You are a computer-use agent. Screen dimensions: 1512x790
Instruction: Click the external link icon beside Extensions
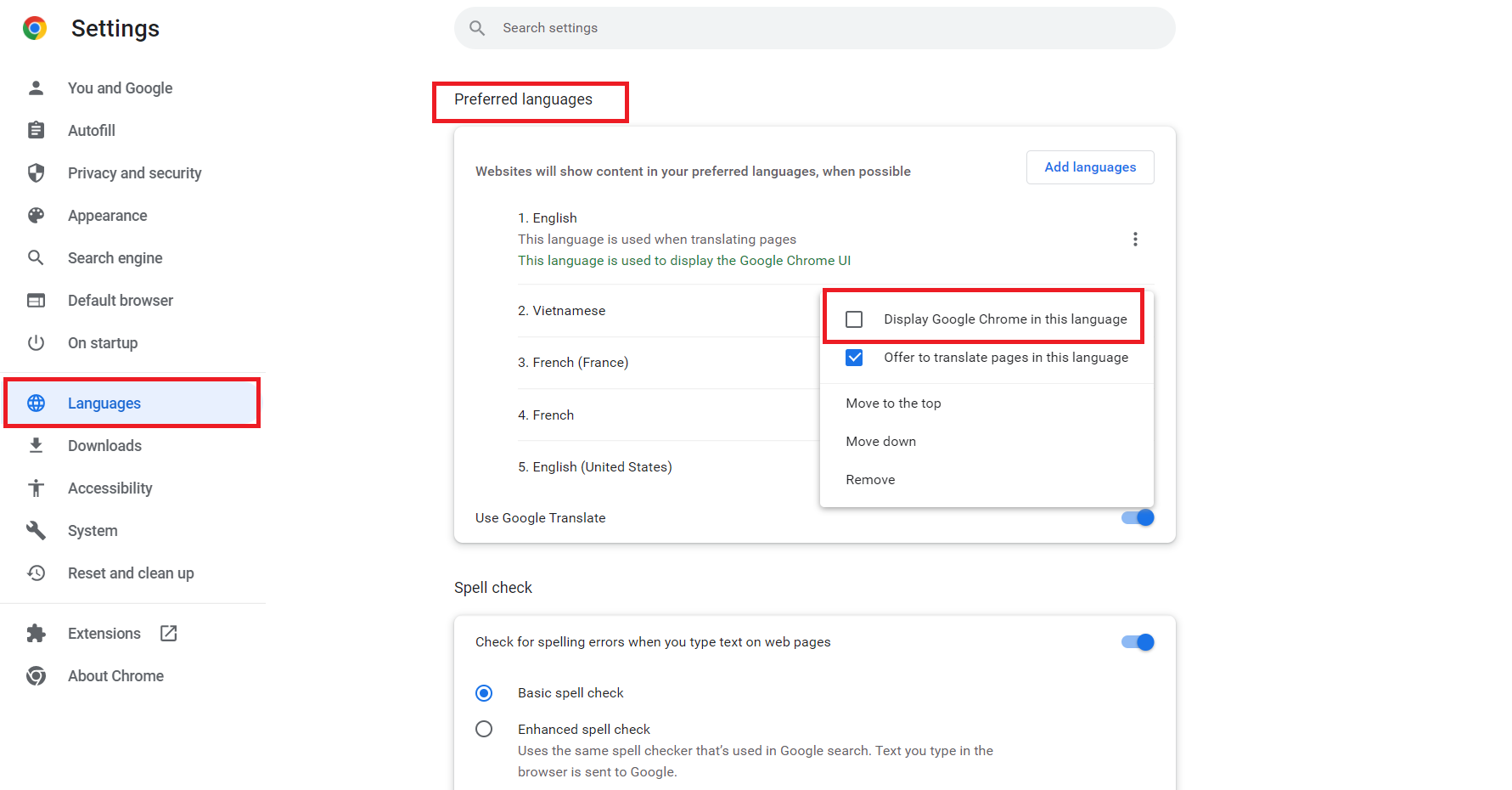169,633
